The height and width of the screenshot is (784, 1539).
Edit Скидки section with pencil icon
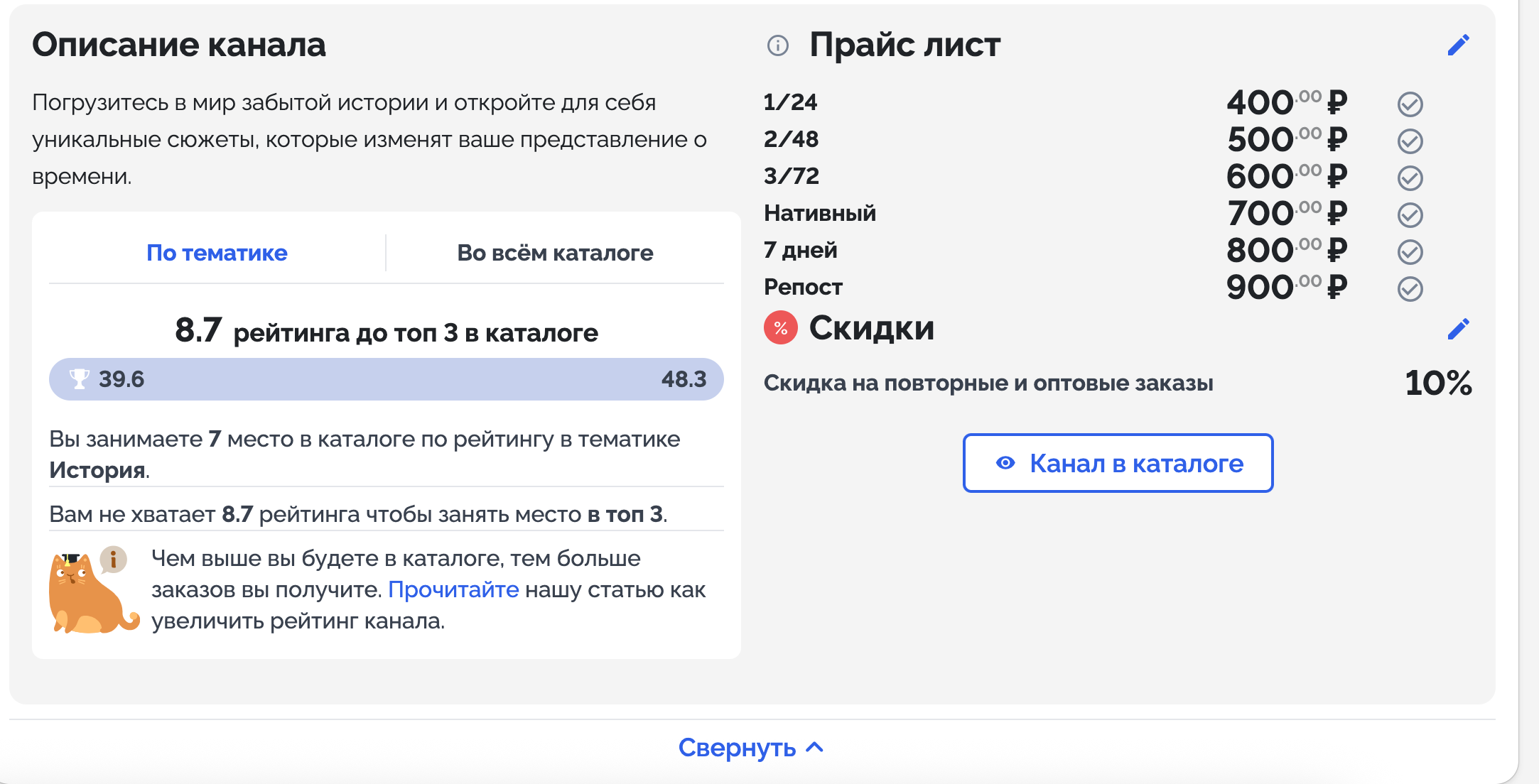tap(1458, 329)
